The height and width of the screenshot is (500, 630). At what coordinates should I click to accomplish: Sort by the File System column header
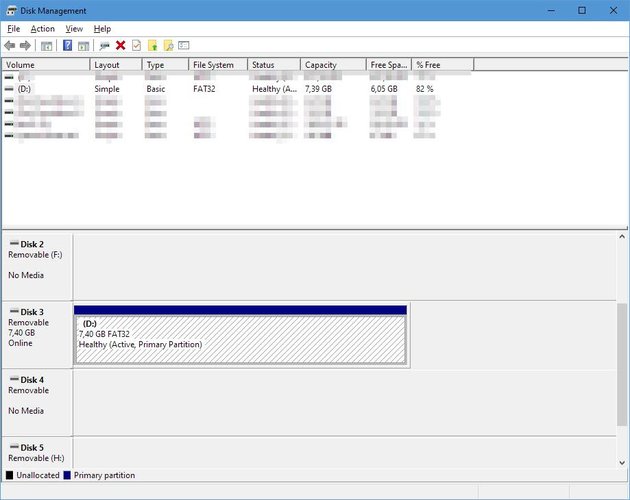tap(218, 65)
